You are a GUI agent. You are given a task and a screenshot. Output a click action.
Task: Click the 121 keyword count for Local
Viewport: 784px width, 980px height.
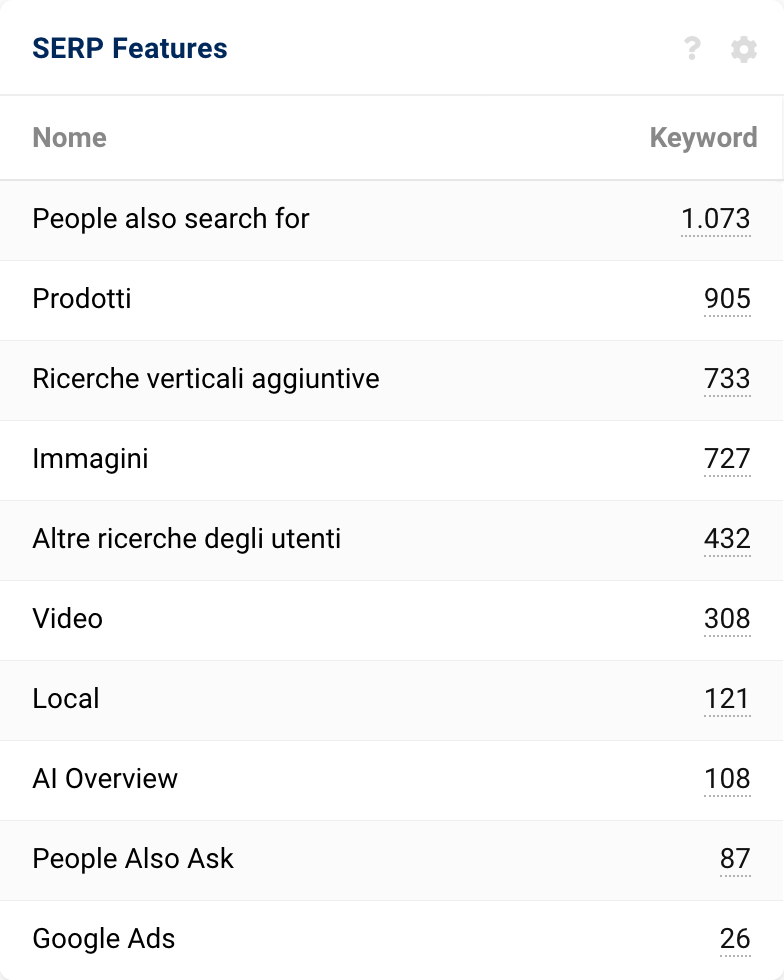[727, 699]
